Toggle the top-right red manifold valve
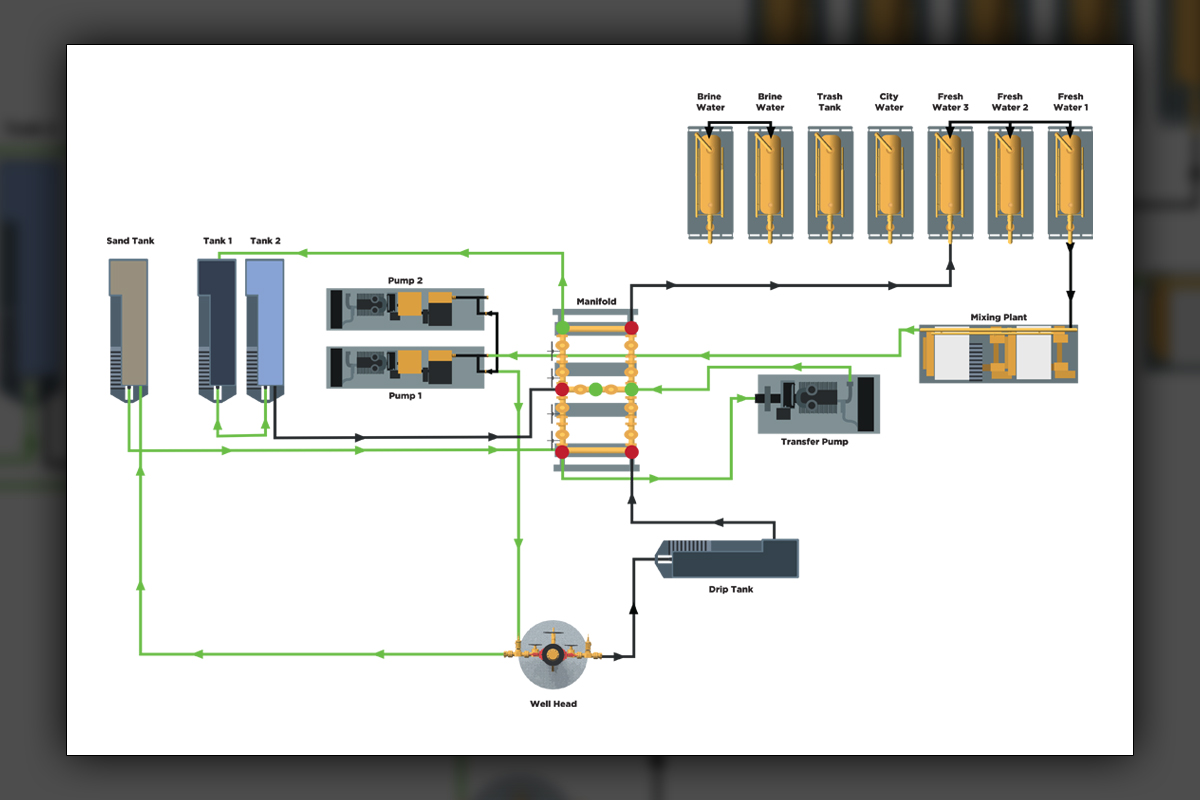Image resolution: width=1200 pixels, height=800 pixels. click(631, 327)
